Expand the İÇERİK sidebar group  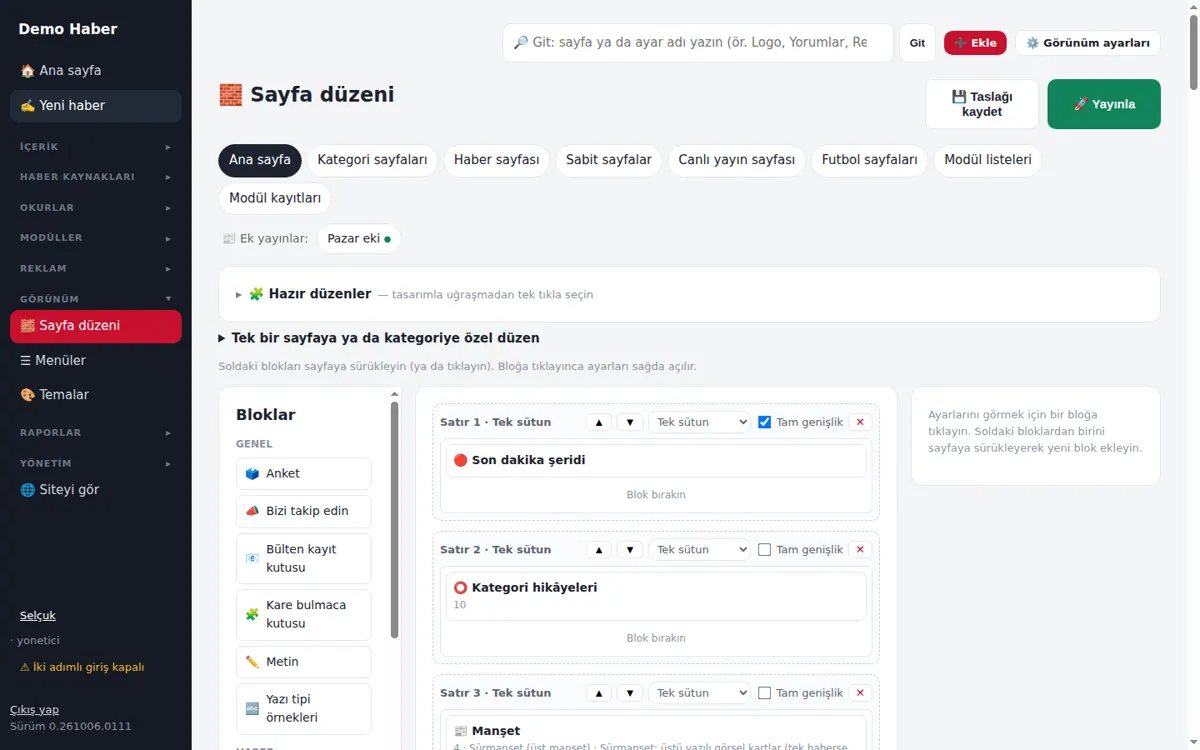point(96,147)
